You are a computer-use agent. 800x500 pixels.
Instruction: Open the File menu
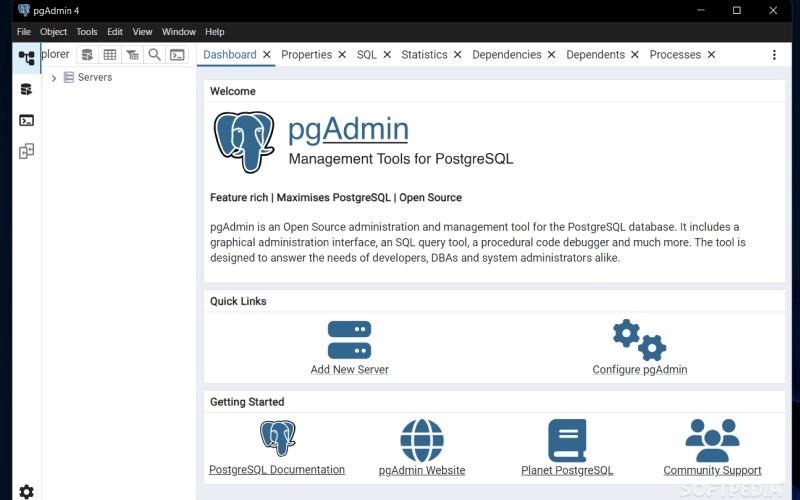pyautogui.click(x=23, y=32)
